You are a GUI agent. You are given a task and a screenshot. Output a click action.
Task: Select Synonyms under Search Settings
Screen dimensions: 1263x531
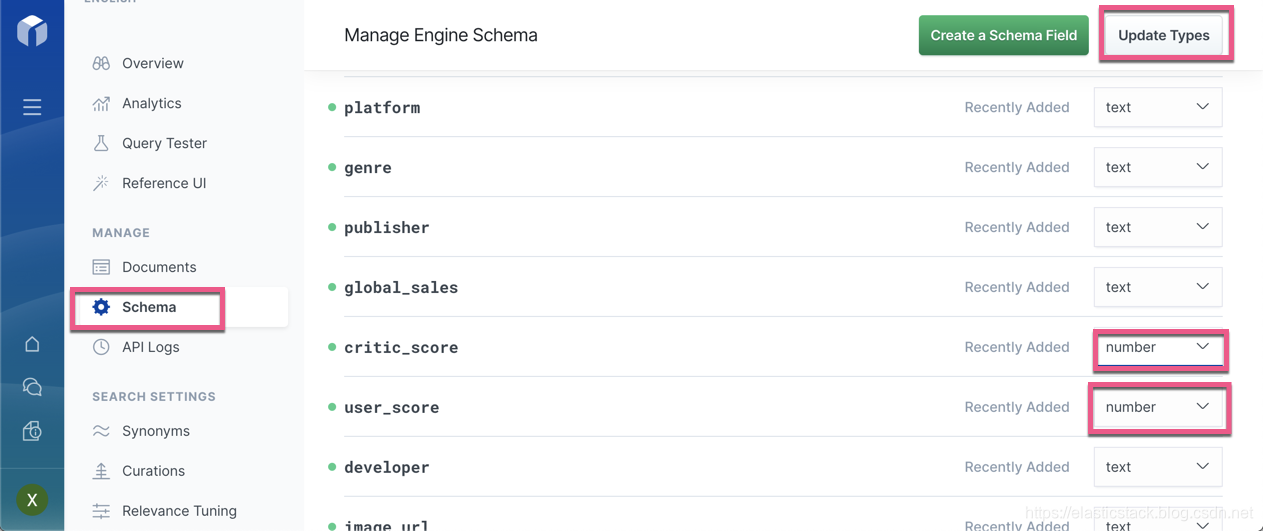(155, 431)
